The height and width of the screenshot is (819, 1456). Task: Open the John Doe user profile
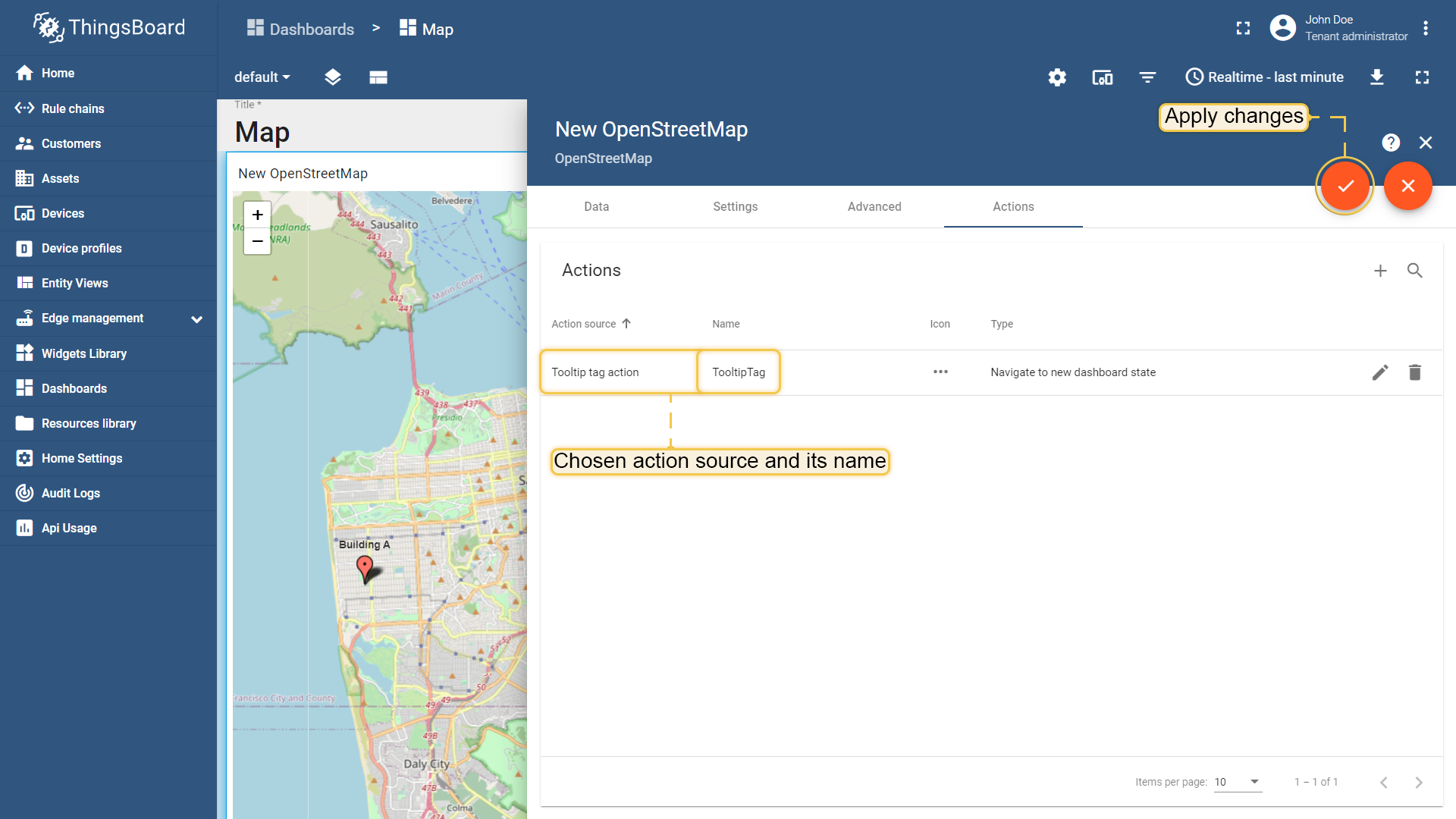click(1338, 28)
